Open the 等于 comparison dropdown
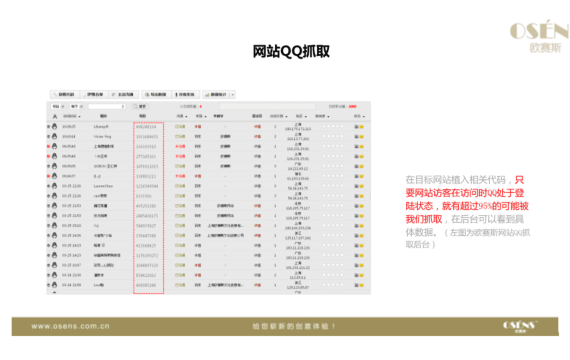 coord(77,106)
